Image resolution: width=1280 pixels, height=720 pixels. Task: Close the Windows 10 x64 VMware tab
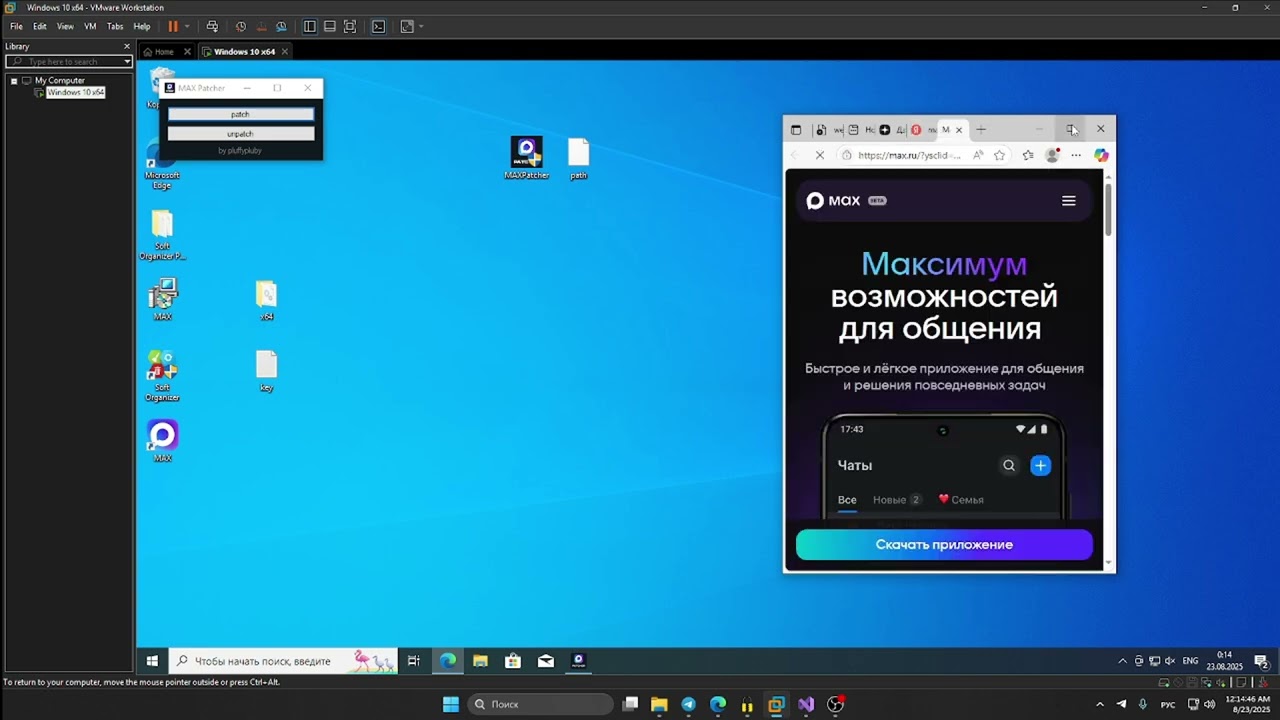tap(284, 51)
